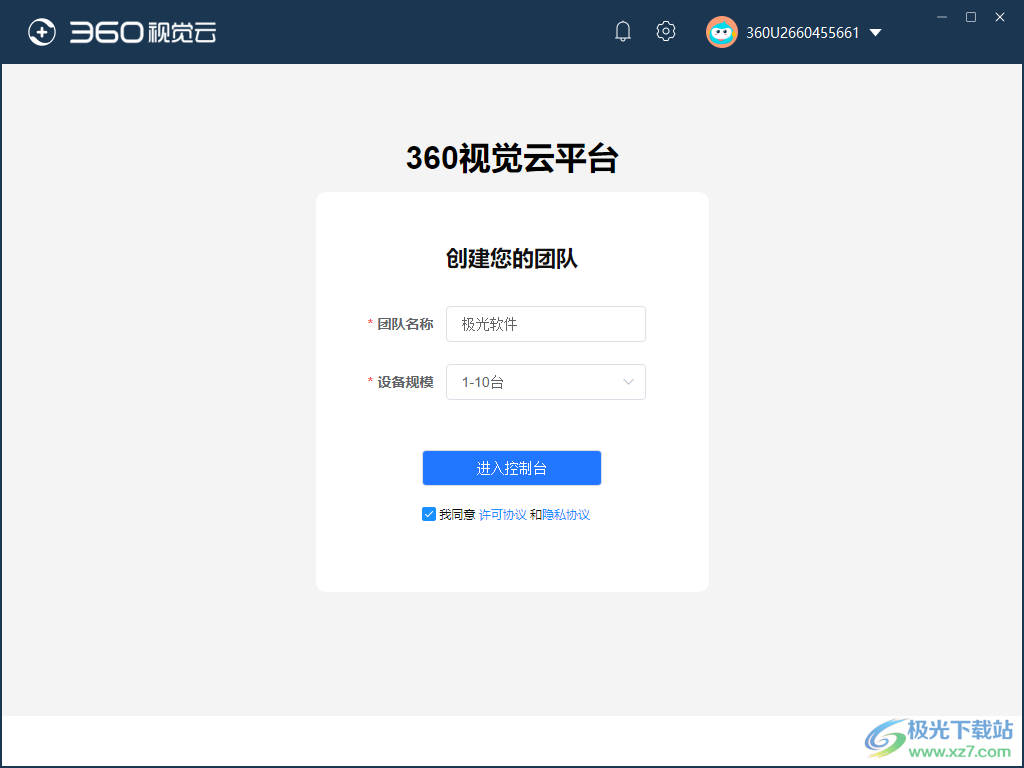Viewport: 1024px width, 768px height.
Task: Open the 隐私协议 link
Action: pyautogui.click(x=566, y=515)
